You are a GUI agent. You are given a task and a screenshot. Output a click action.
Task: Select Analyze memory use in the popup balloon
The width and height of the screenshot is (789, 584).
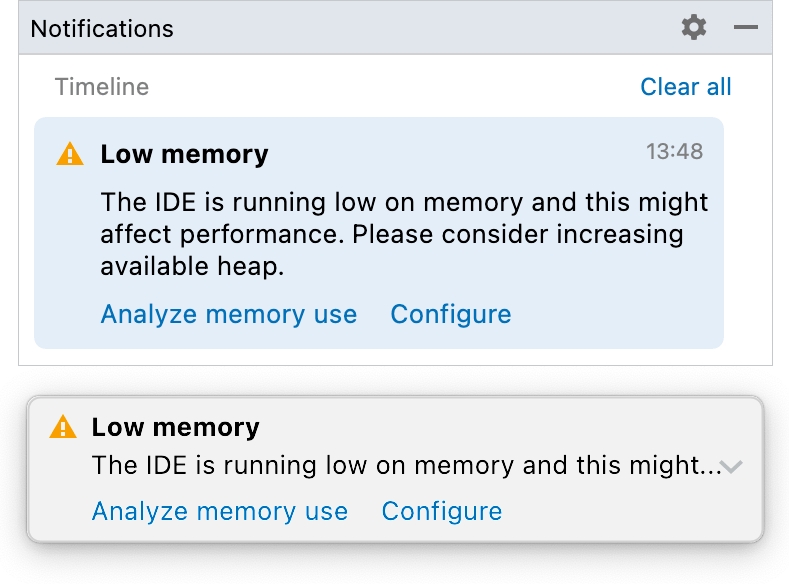pos(220,511)
